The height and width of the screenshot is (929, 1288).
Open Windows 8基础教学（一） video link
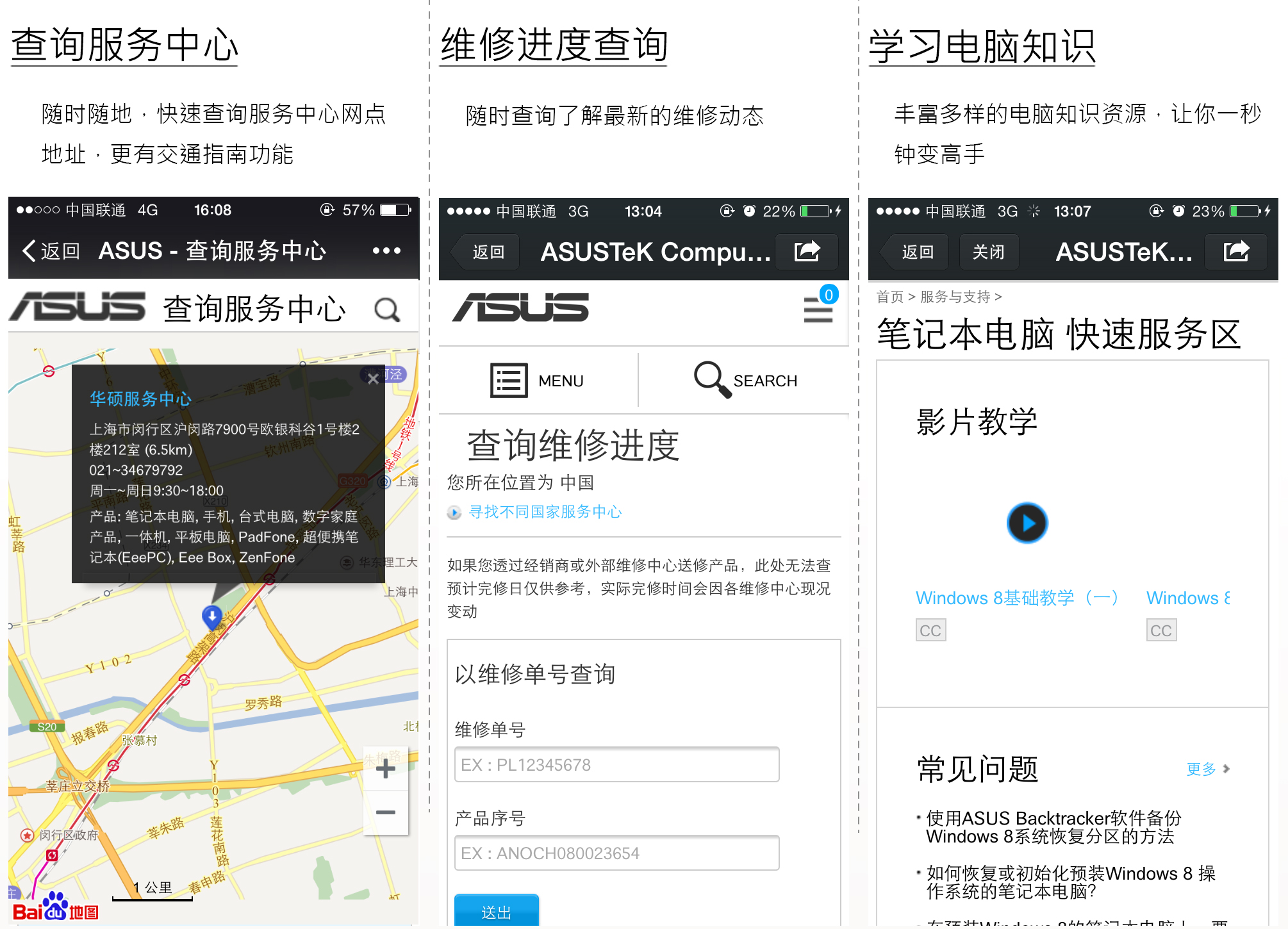tap(1016, 598)
